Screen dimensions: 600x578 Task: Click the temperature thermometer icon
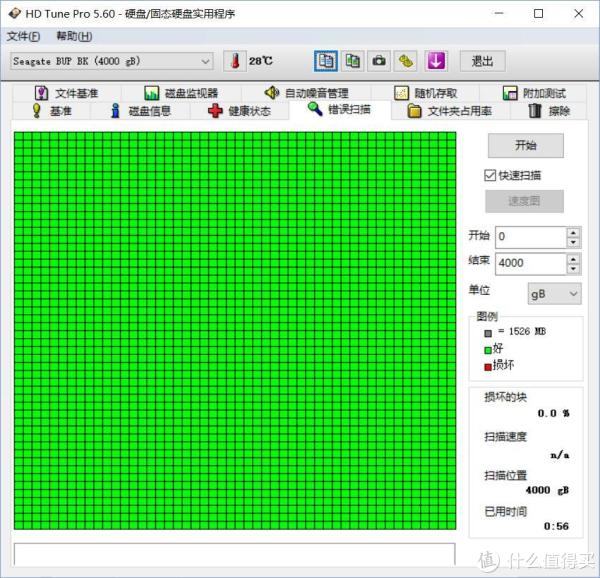tap(235, 61)
